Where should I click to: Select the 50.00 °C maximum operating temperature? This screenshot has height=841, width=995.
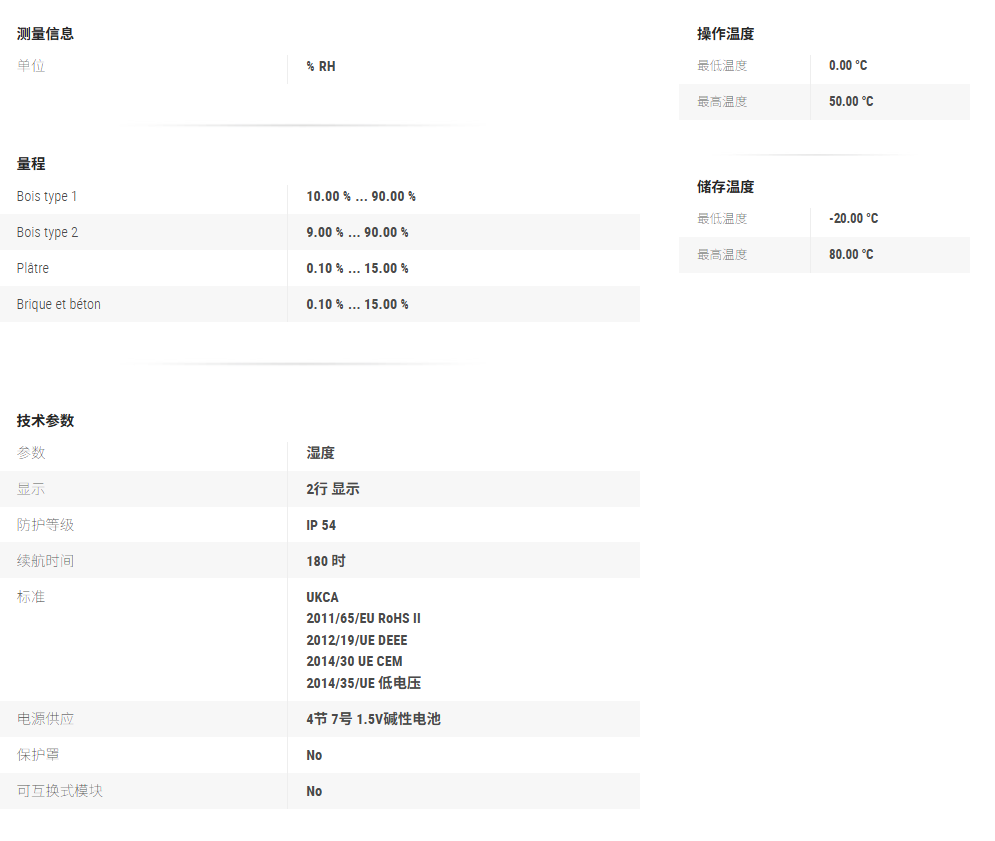850,102
